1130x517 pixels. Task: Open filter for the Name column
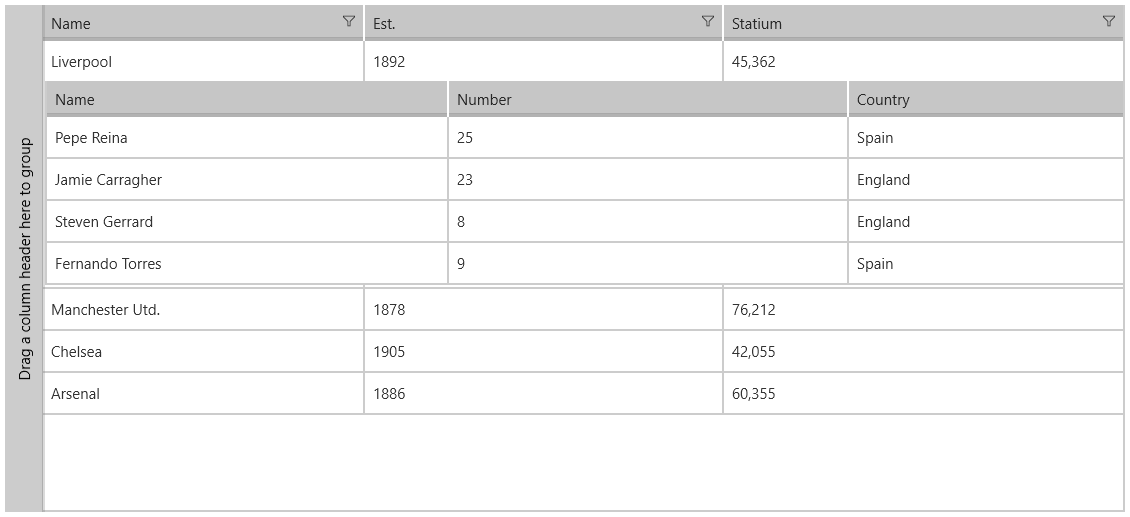point(349,22)
